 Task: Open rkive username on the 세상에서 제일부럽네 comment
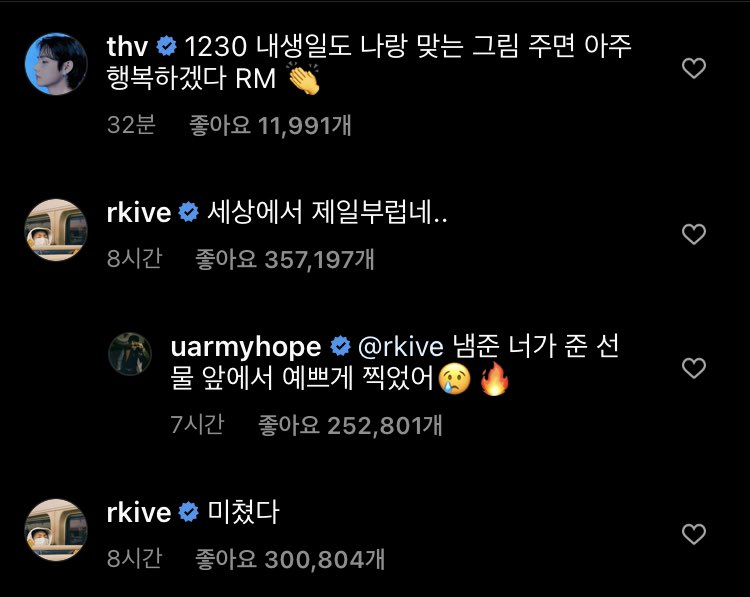click(x=139, y=212)
